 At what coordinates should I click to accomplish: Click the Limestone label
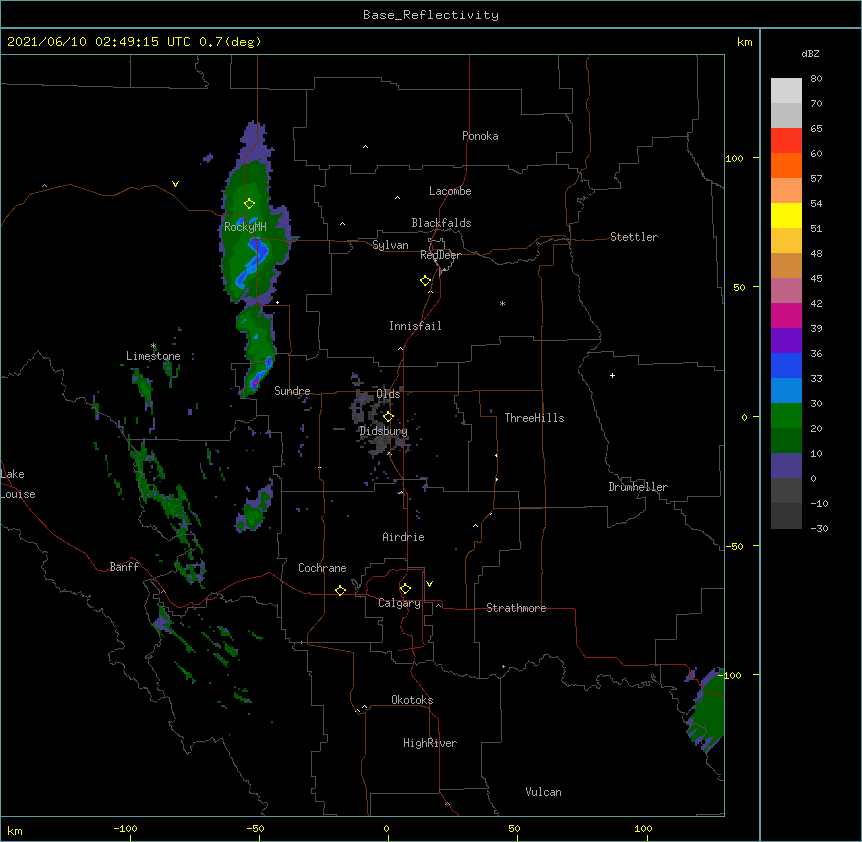[x=153, y=356]
